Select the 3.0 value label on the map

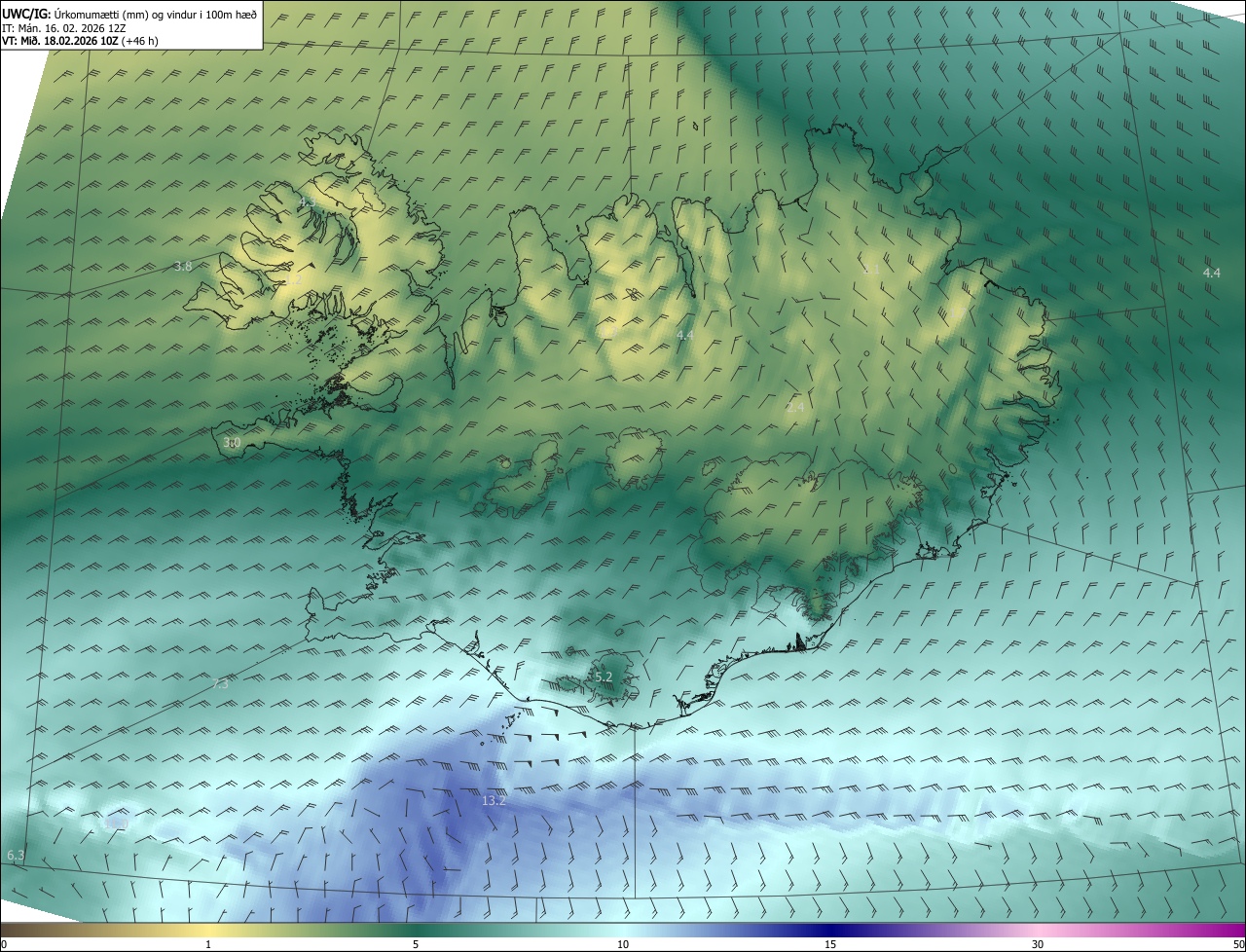(232, 443)
